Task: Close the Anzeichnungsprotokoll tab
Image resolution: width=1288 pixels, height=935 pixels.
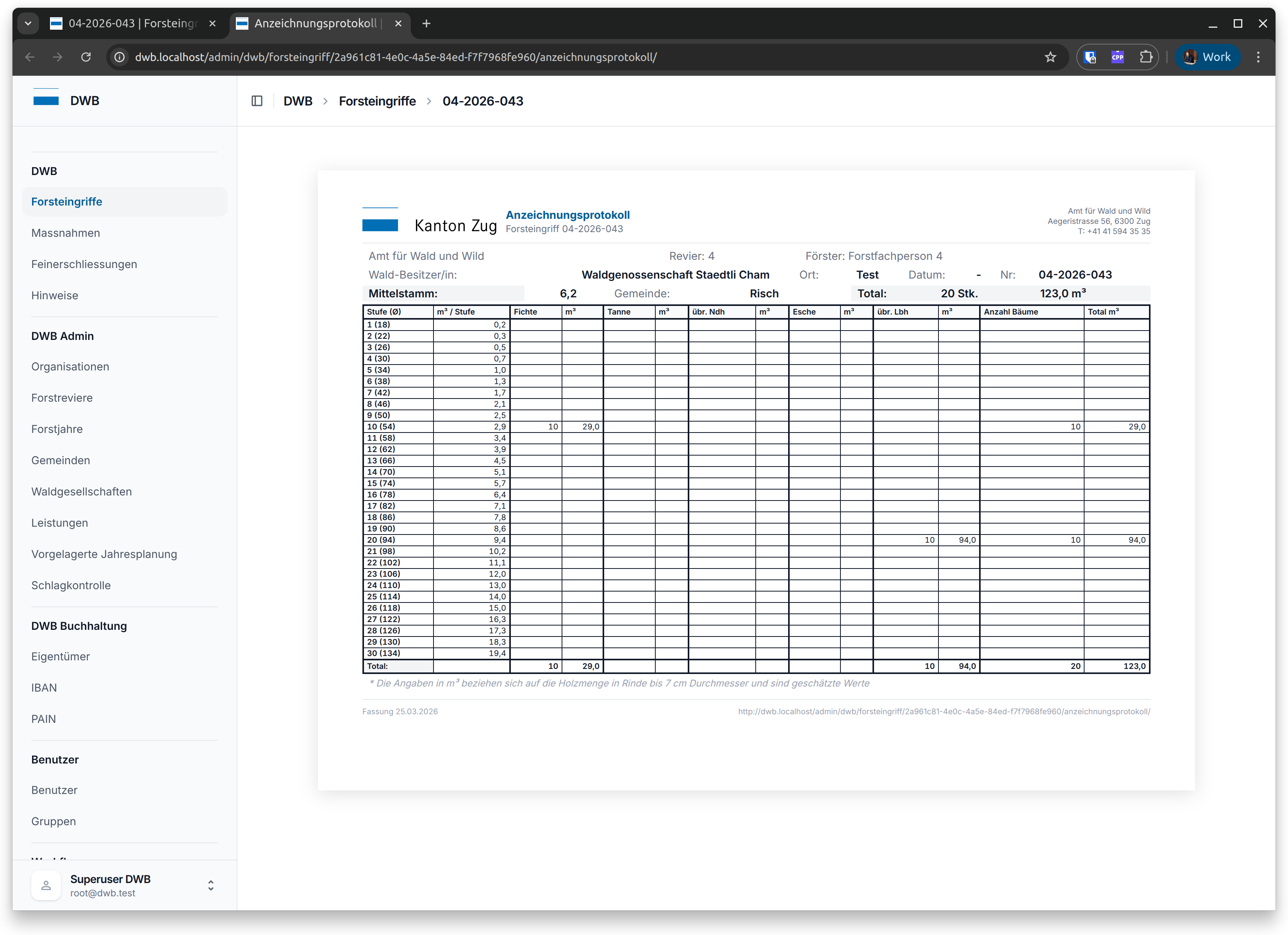Action: tap(398, 23)
